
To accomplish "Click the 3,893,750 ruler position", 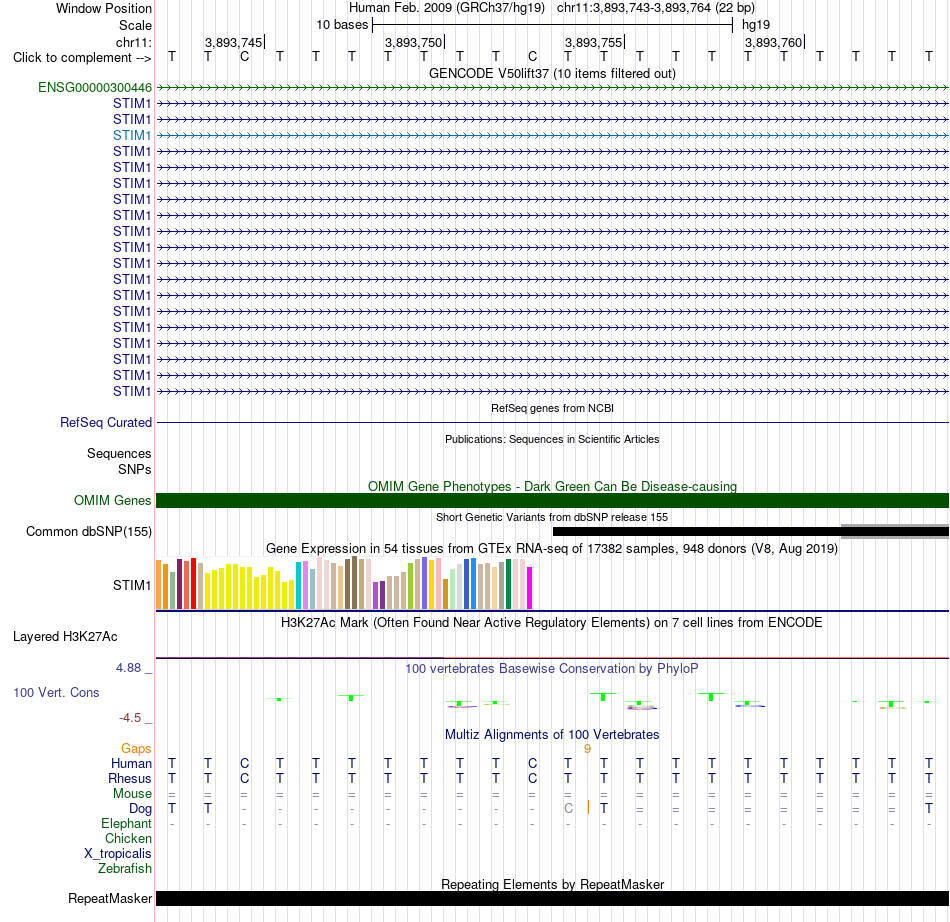I will pyautogui.click(x=414, y=42).
